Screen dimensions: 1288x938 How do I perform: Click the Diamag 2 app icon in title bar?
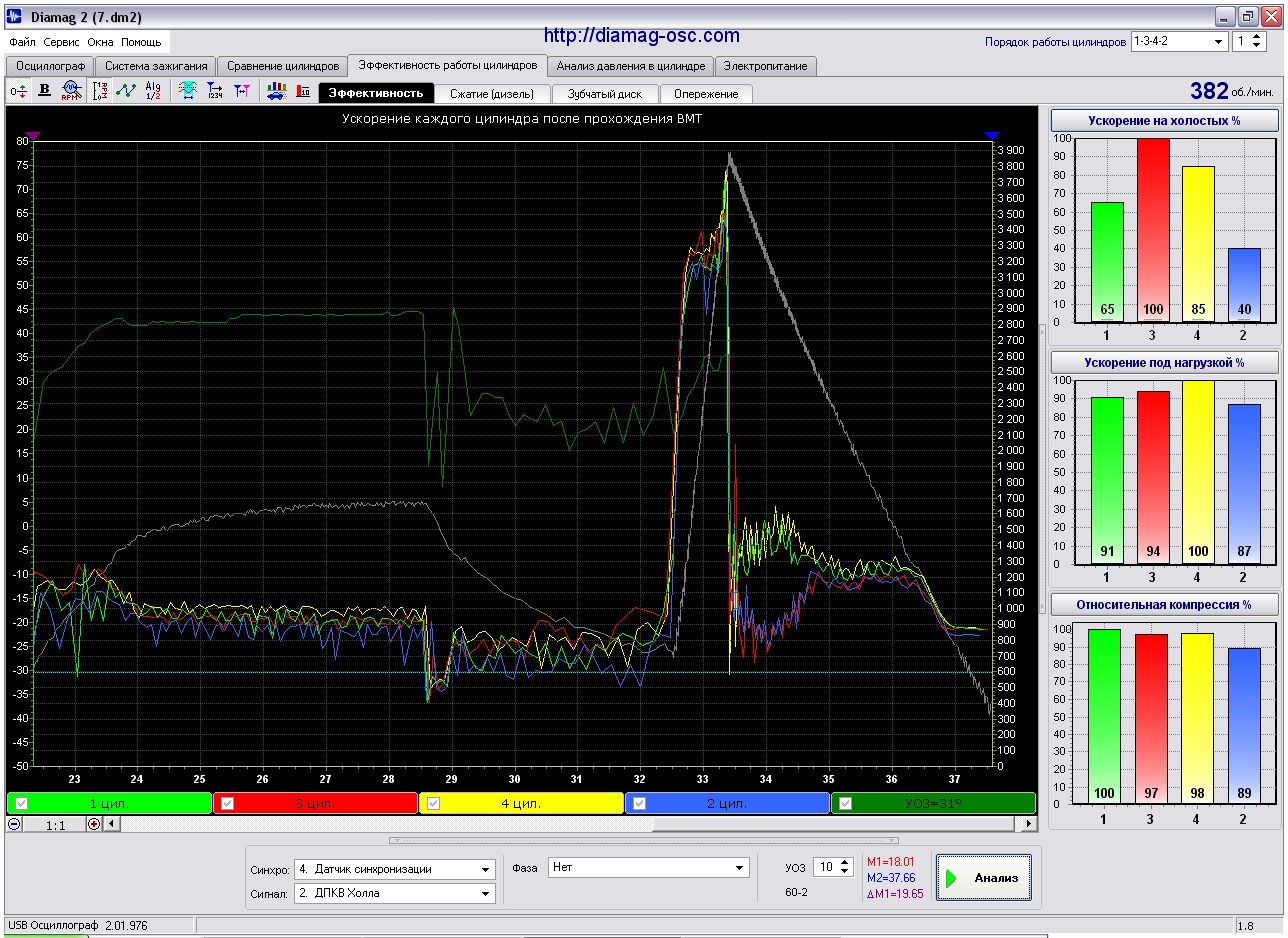13,15
